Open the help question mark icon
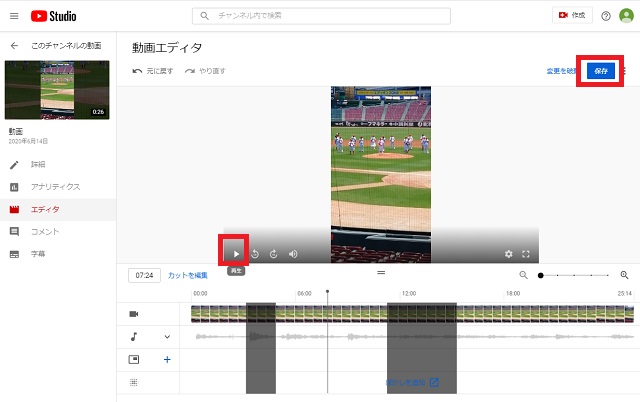Image resolution: width=640 pixels, height=402 pixels. [x=606, y=16]
